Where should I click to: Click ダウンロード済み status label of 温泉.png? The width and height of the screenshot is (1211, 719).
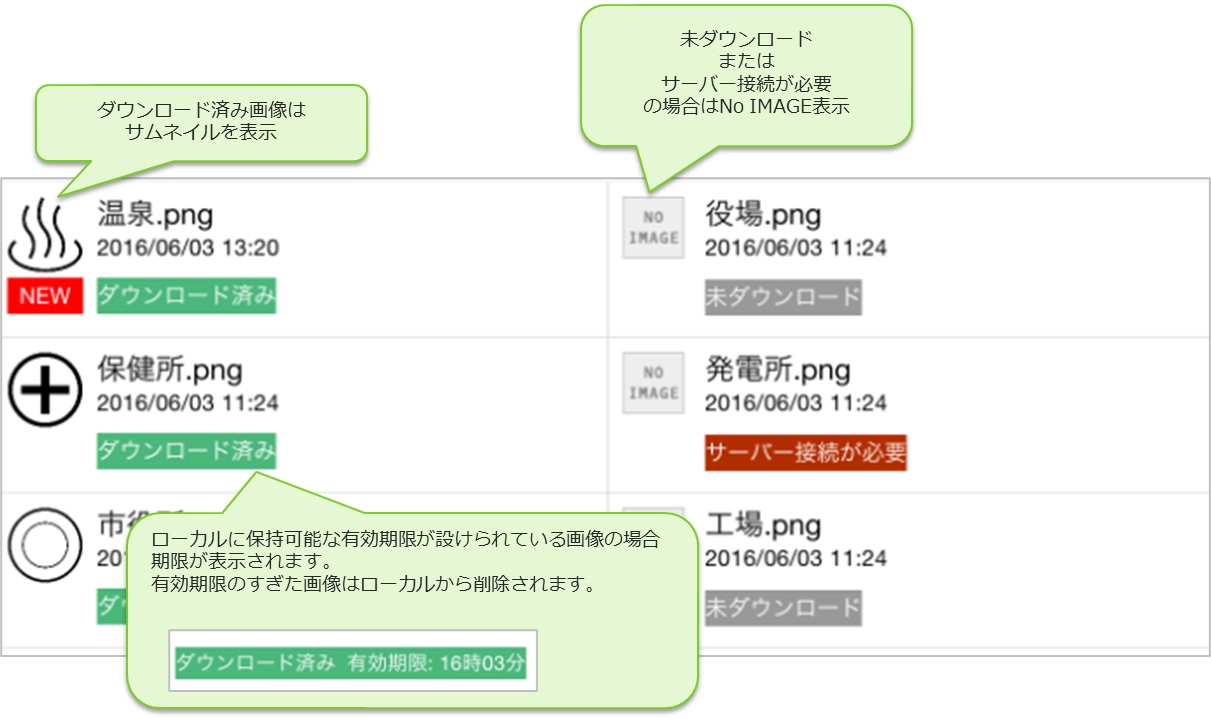(187, 296)
